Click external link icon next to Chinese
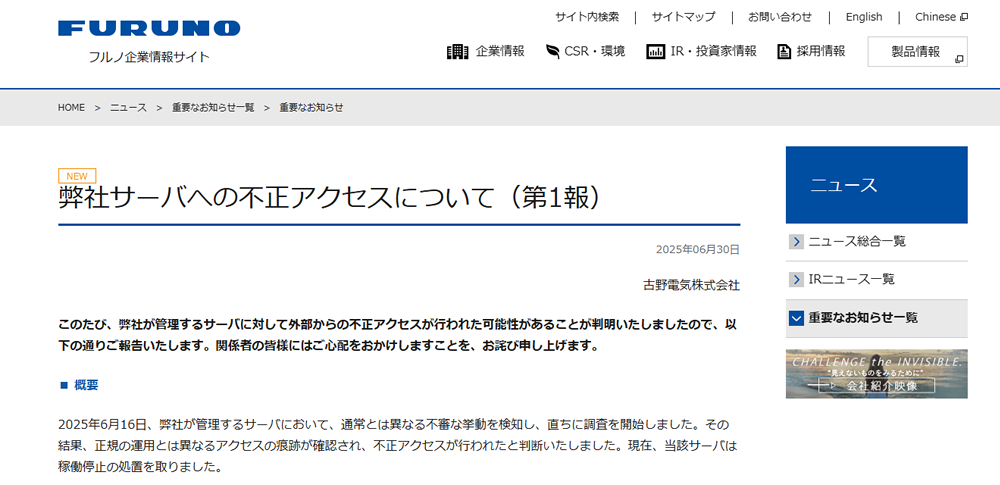 point(964,17)
